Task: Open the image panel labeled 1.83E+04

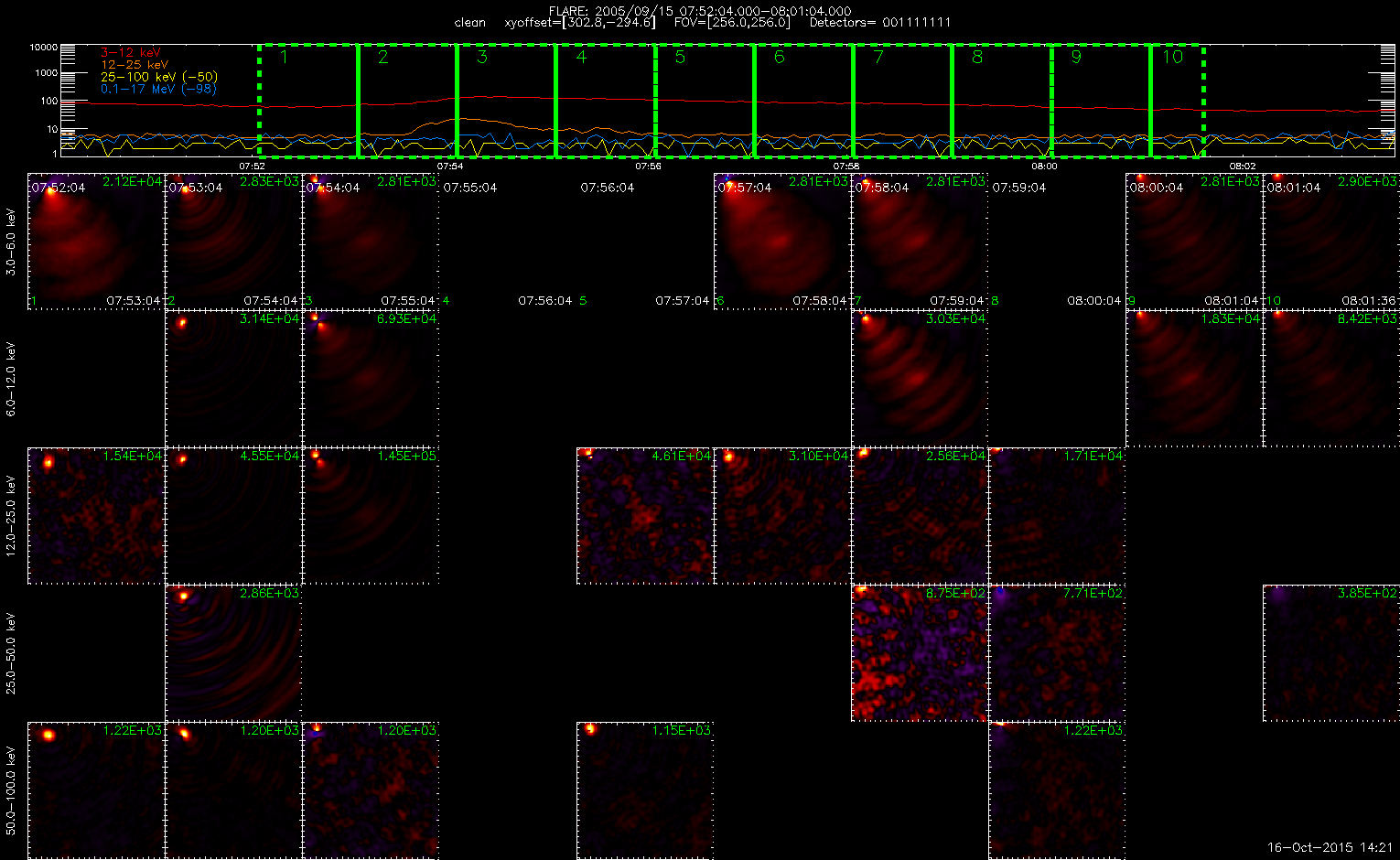Action: (1194, 378)
